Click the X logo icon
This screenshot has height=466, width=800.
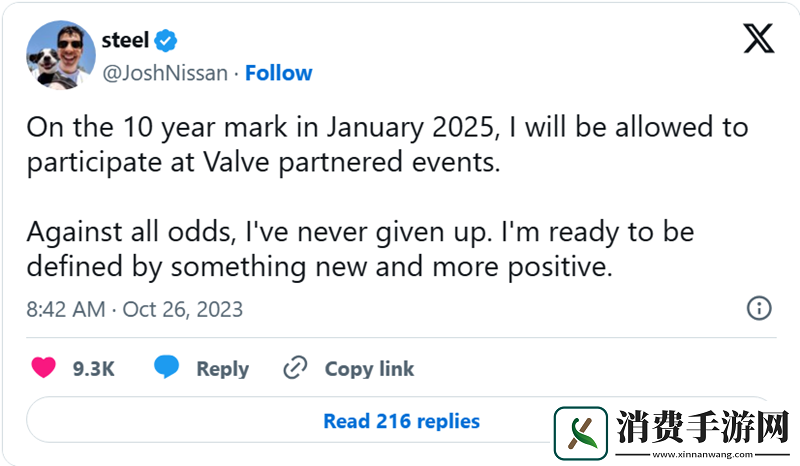click(x=759, y=40)
